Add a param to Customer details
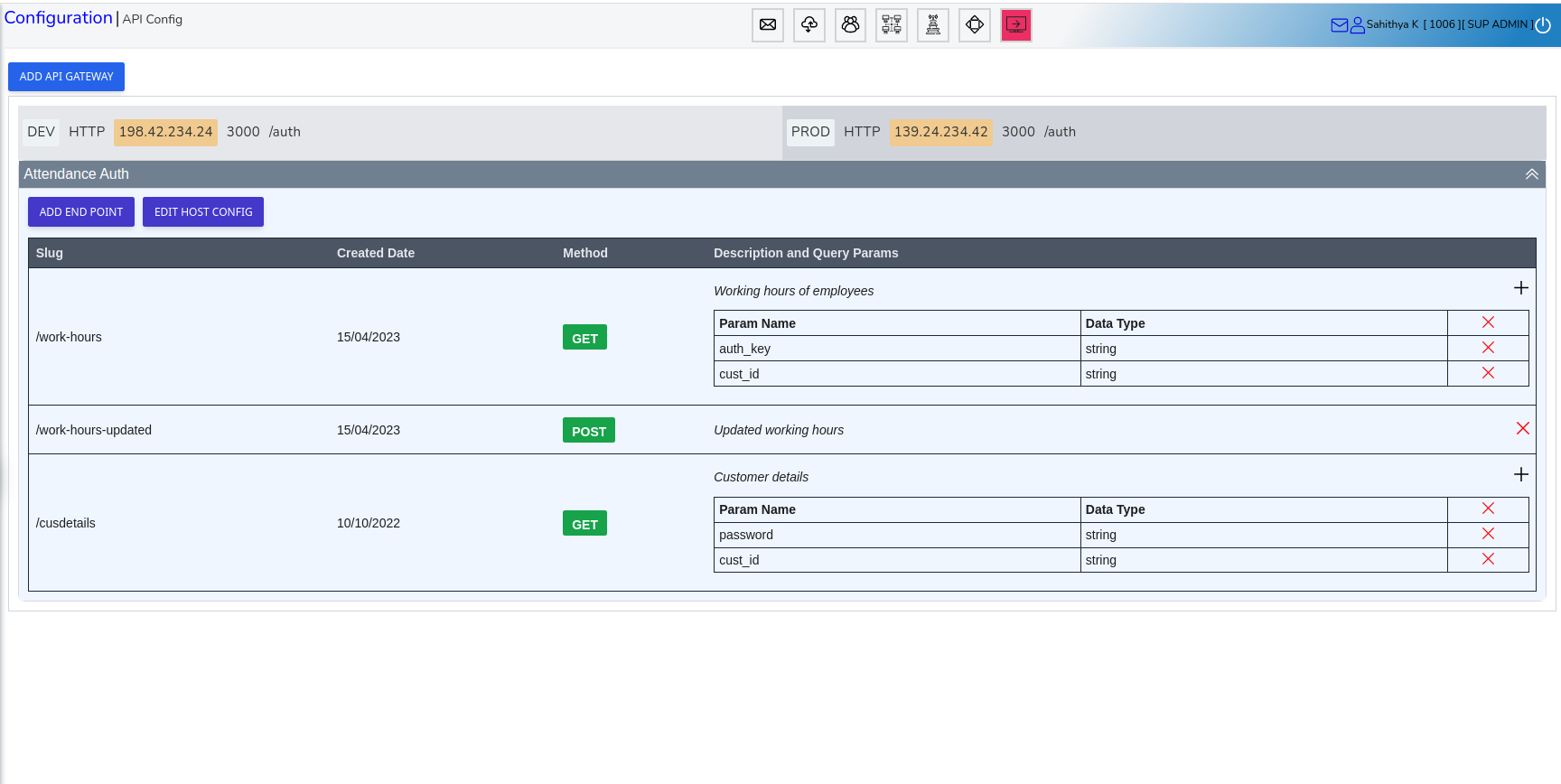 point(1521,475)
